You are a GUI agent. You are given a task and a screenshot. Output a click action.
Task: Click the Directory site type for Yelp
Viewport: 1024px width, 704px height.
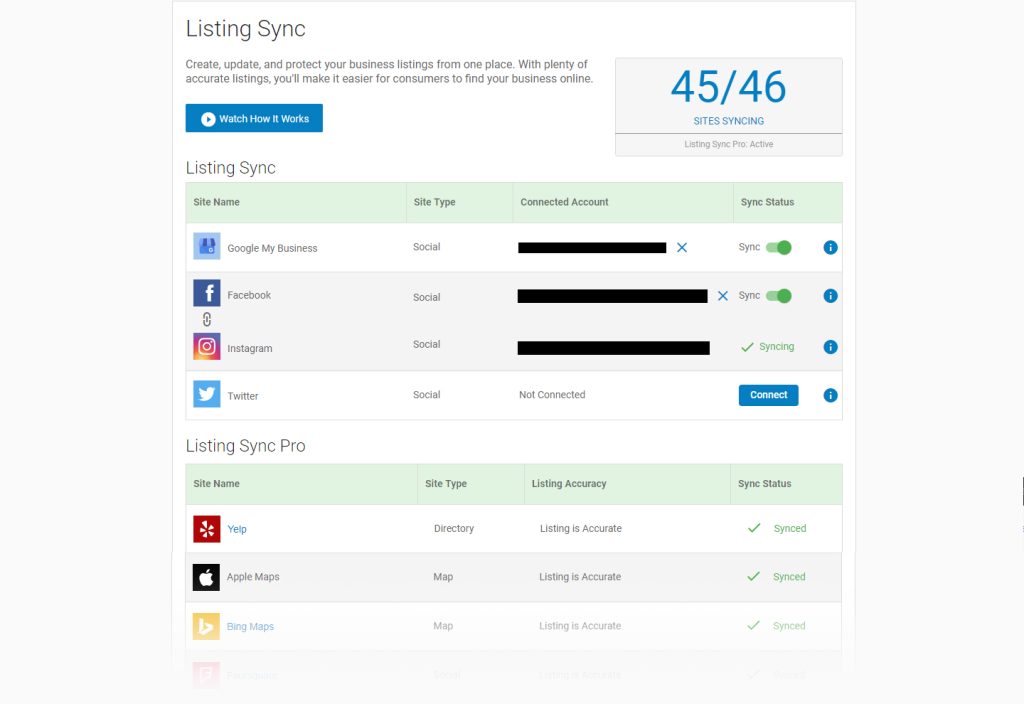[454, 528]
